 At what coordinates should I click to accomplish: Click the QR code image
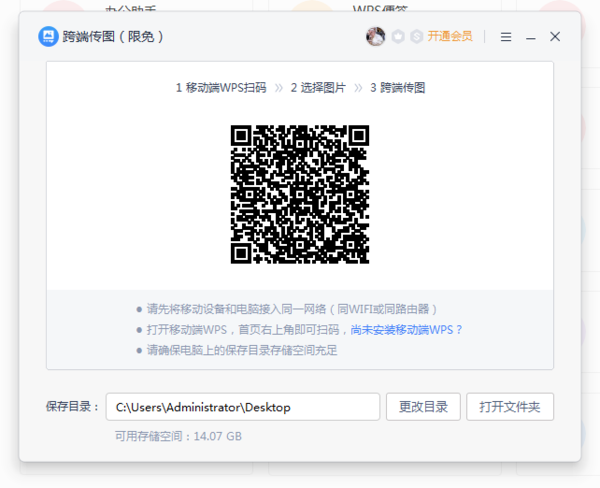coord(300,194)
